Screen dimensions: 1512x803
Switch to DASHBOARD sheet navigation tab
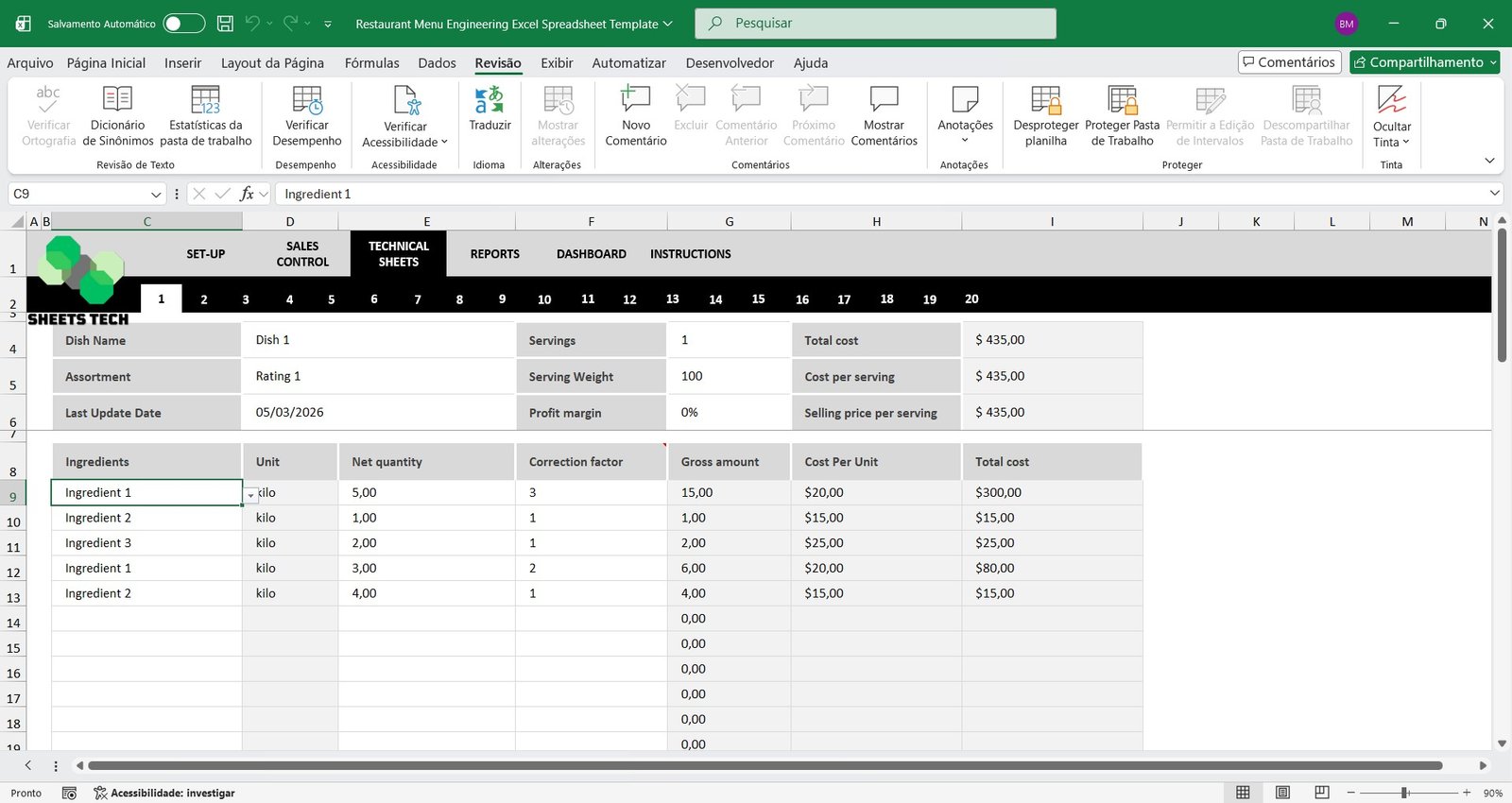(591, 254)
